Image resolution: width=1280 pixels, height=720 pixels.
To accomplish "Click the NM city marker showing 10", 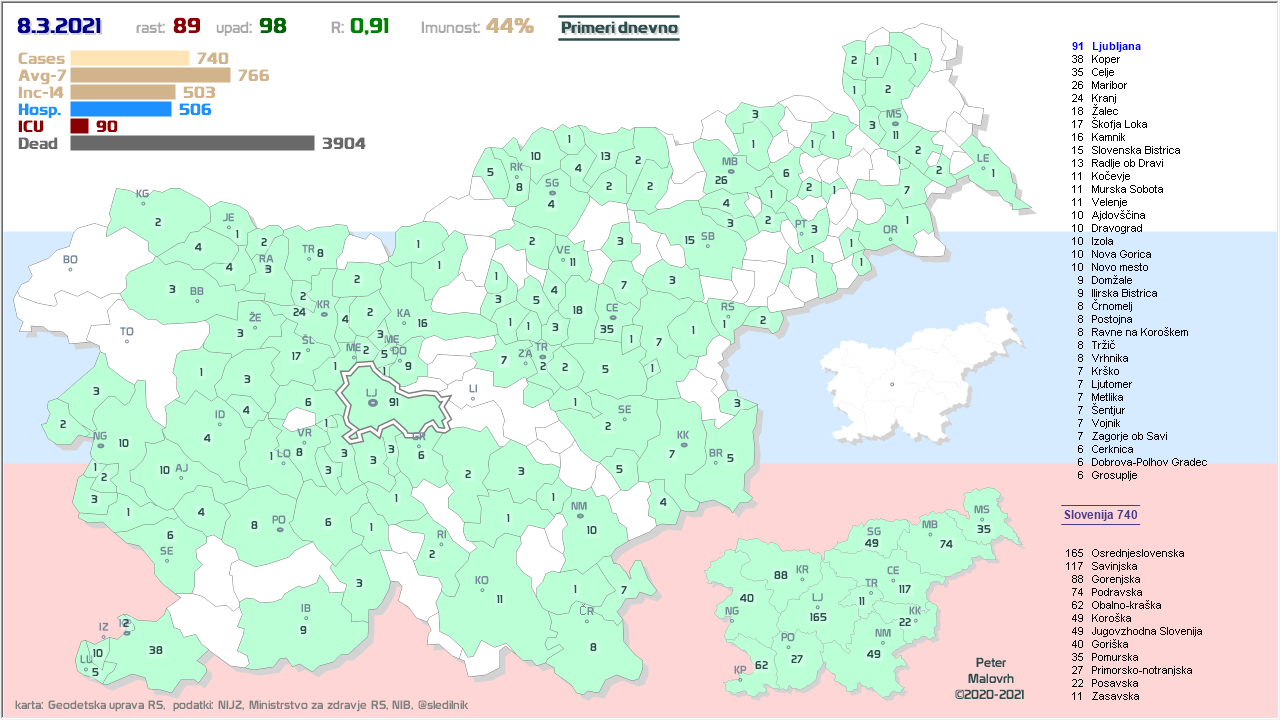I will [579, 516].
